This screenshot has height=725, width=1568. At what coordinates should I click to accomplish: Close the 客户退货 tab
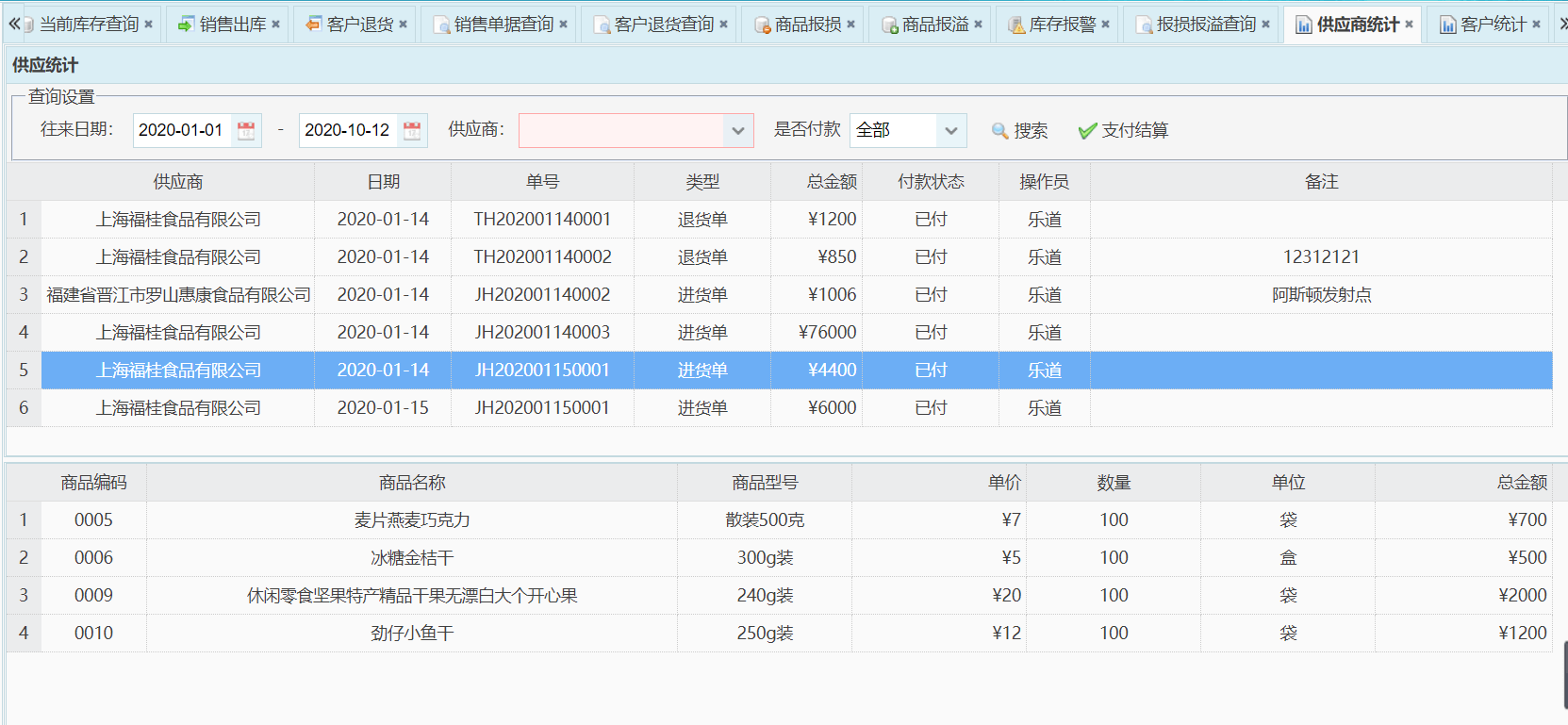tap(403, 25)
